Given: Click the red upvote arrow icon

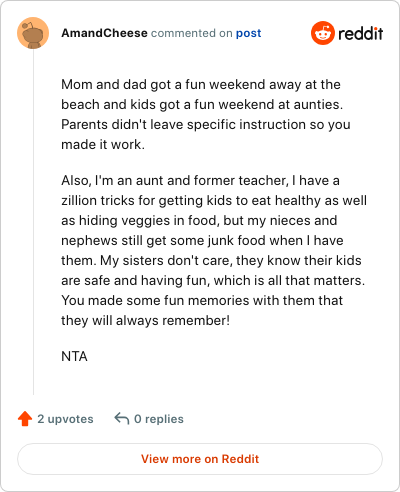Looking at the screenshot, I should [x=25, y=419].
